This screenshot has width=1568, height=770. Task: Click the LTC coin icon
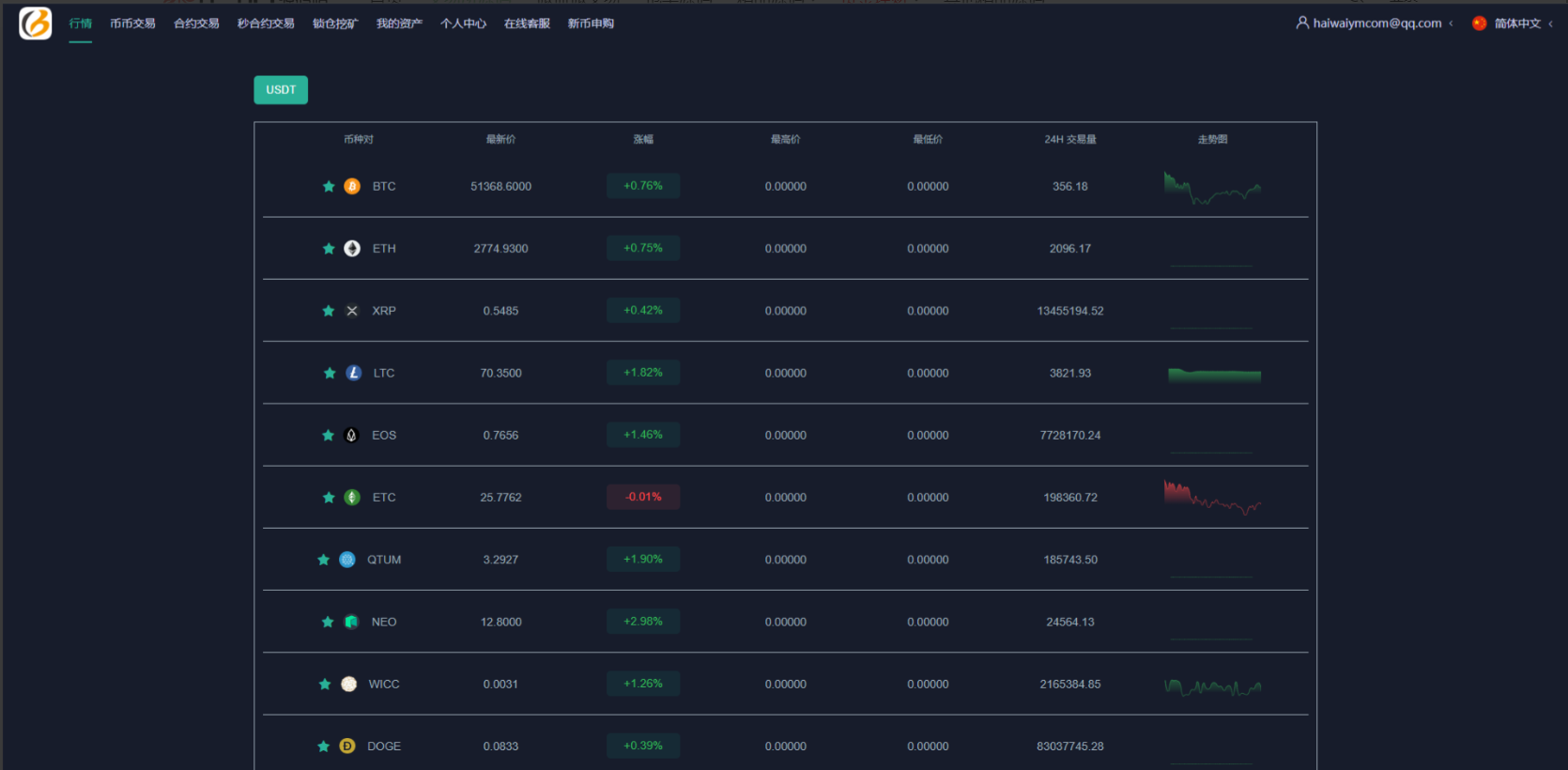point(354,373)
